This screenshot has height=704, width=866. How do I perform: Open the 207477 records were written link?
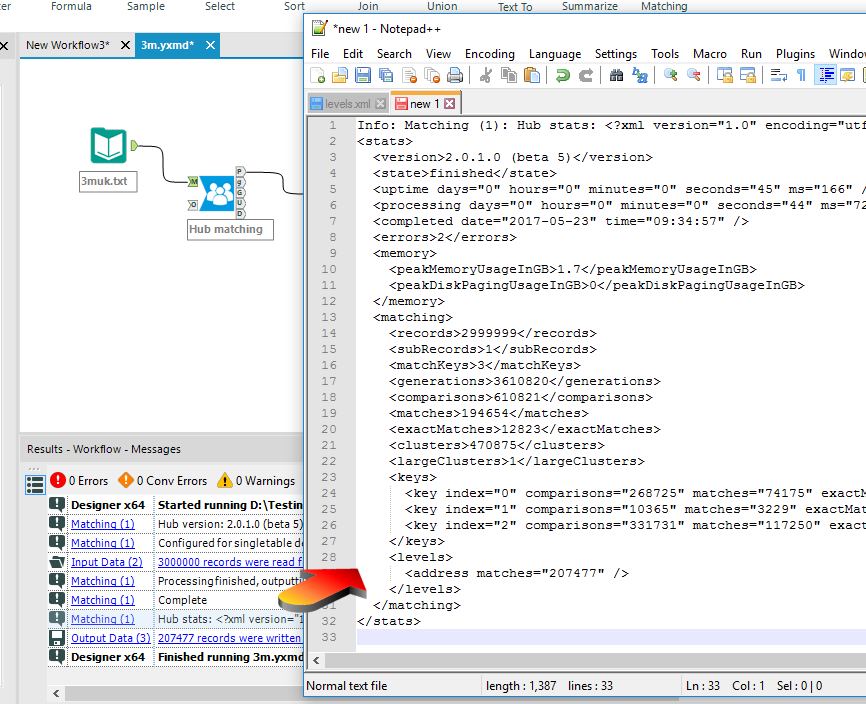(x=230, y=638)
